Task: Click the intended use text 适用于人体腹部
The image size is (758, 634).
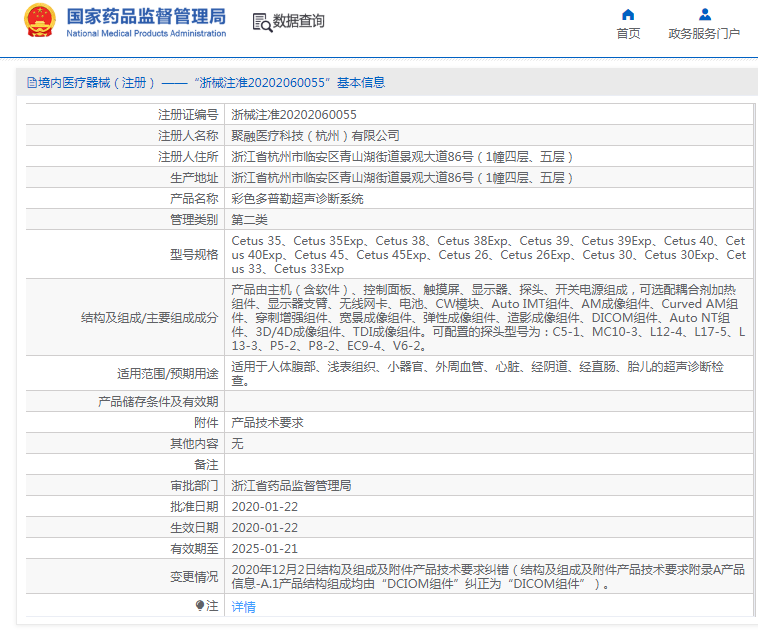Action: (x=478, y=373)
